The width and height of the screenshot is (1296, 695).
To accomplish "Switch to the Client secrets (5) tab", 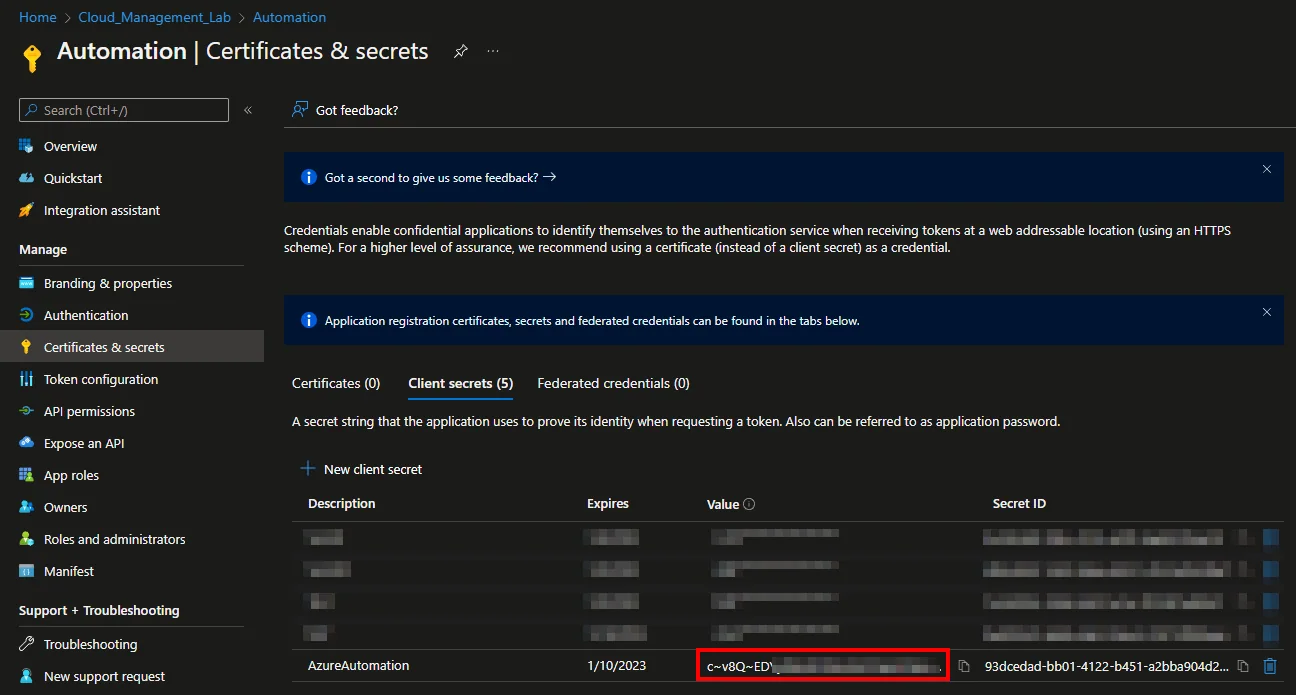I will coord(461,383).
